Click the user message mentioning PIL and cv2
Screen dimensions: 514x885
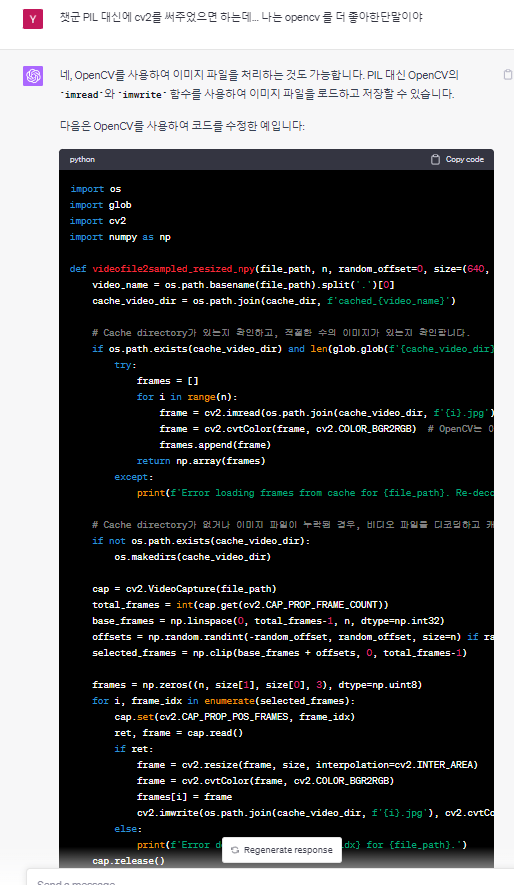(241, 17)
